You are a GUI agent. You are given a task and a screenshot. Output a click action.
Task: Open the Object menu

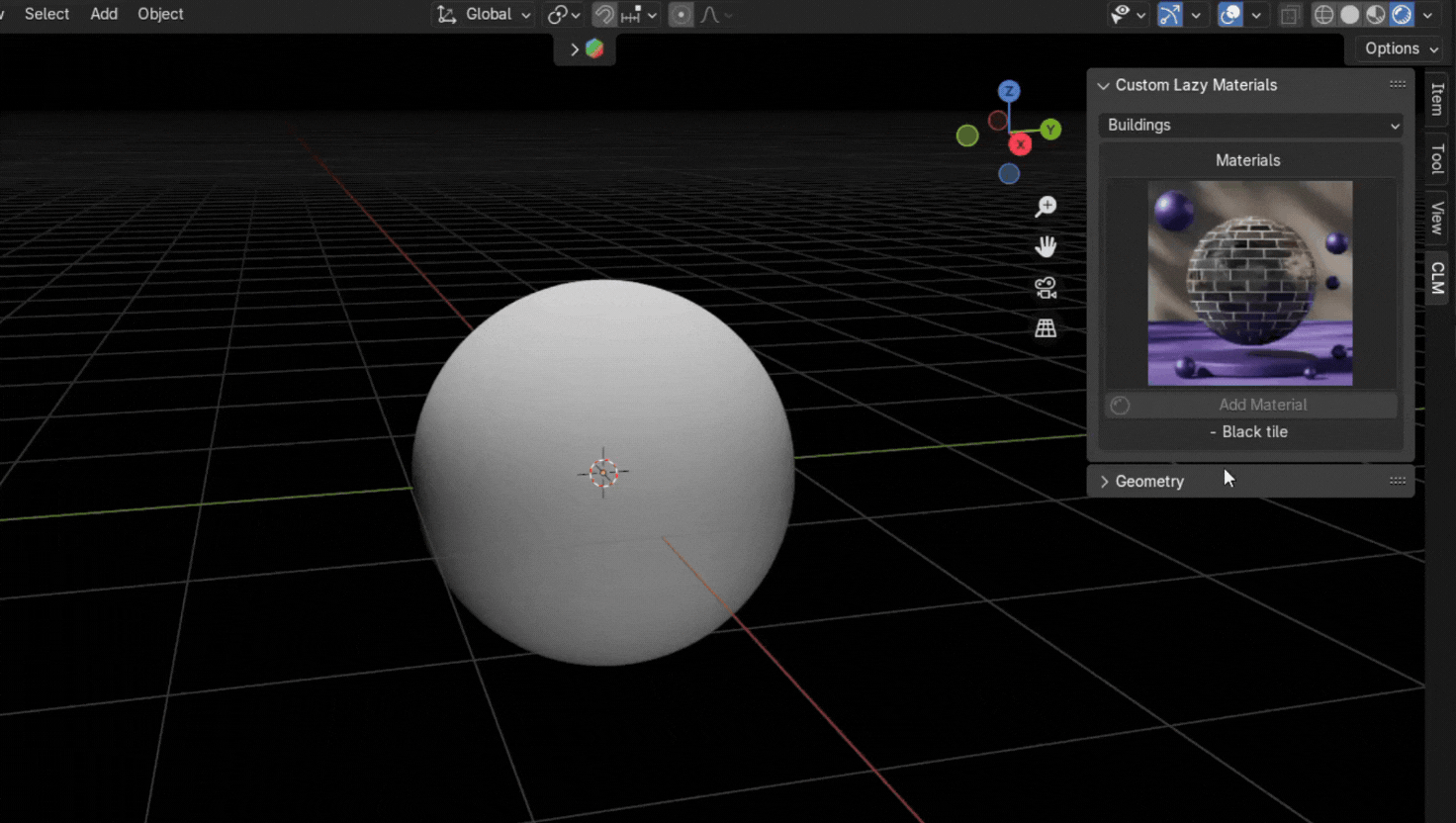tap(160, 14)
